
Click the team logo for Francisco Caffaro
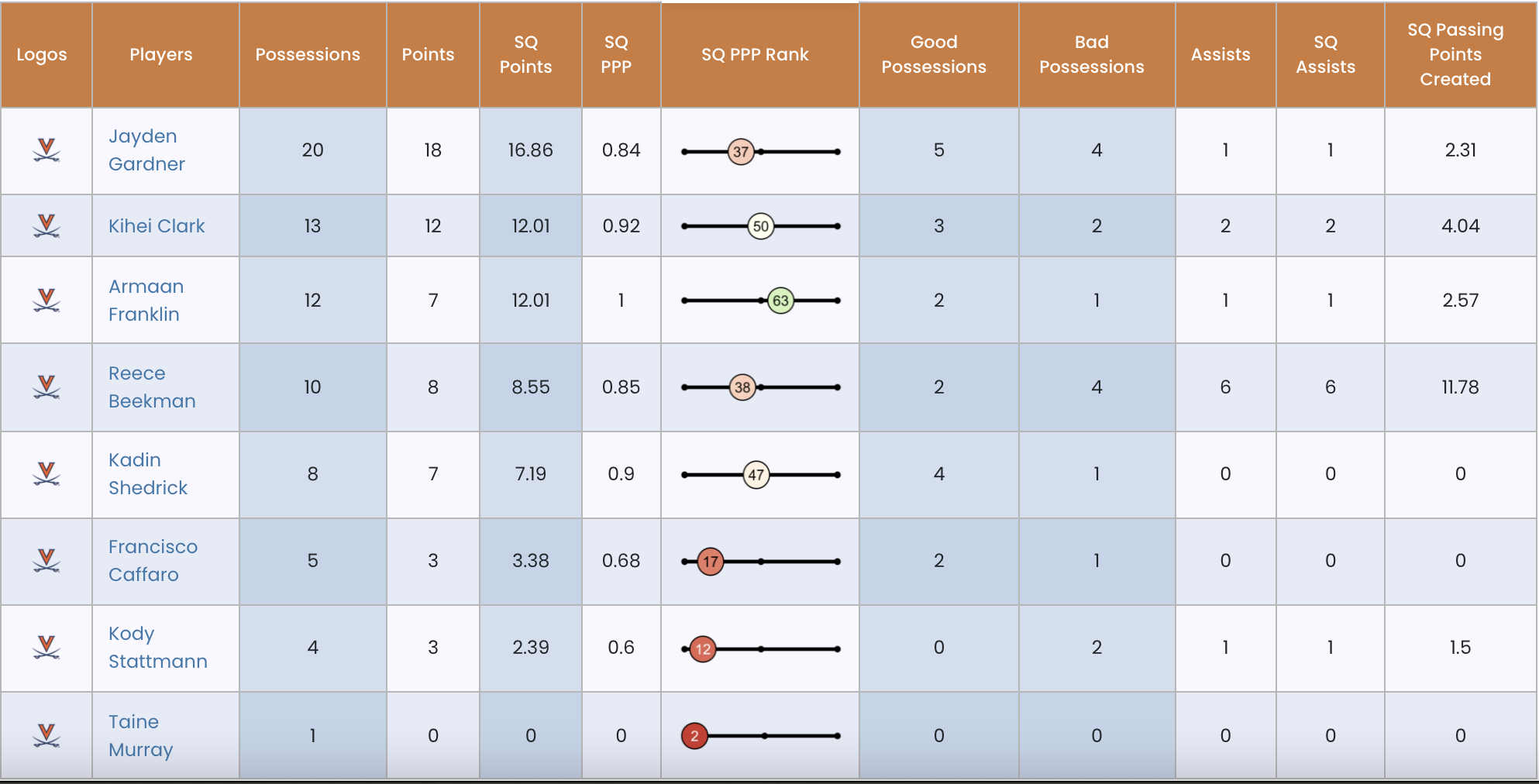point(46,560)
